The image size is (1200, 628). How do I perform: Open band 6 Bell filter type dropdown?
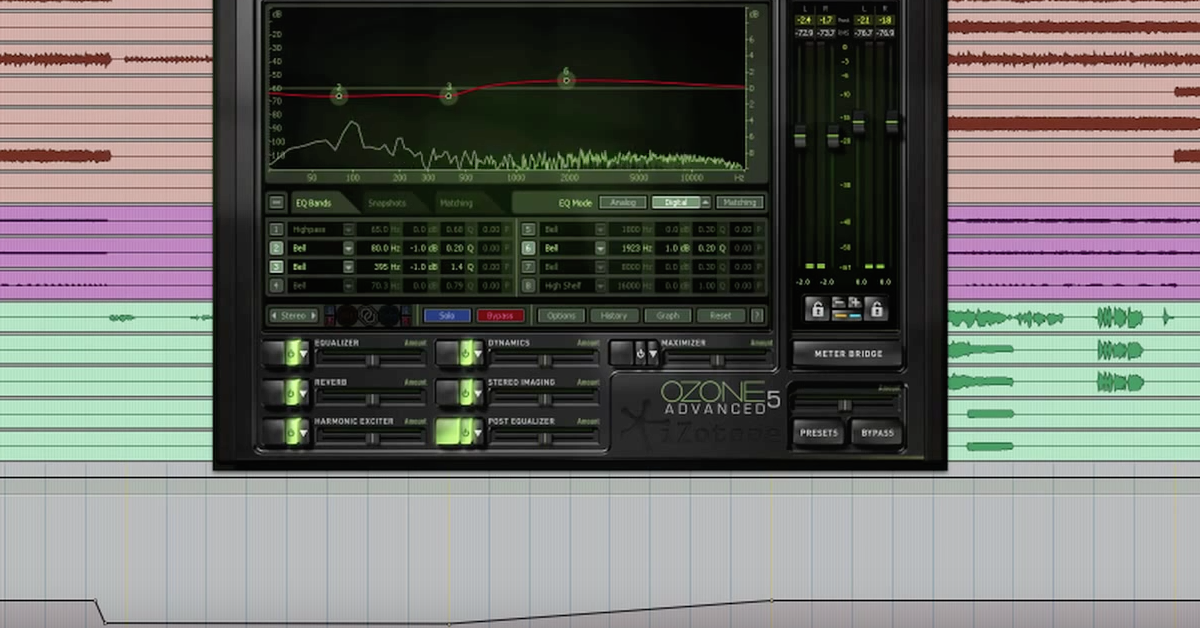[x=600, y=248]
